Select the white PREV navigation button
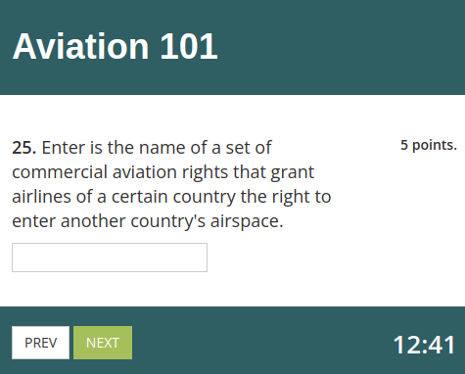 [41, 343]
